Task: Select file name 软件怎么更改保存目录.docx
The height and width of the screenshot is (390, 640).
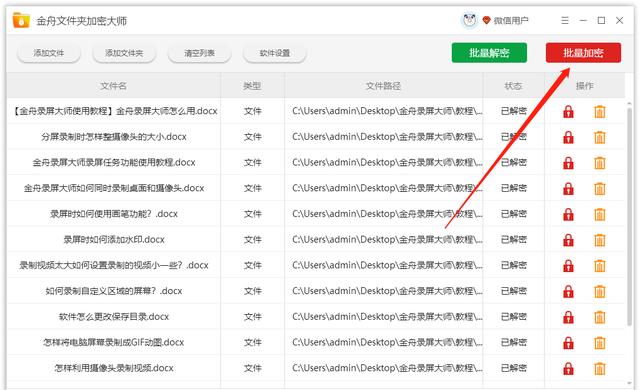Action: (114, 317)
